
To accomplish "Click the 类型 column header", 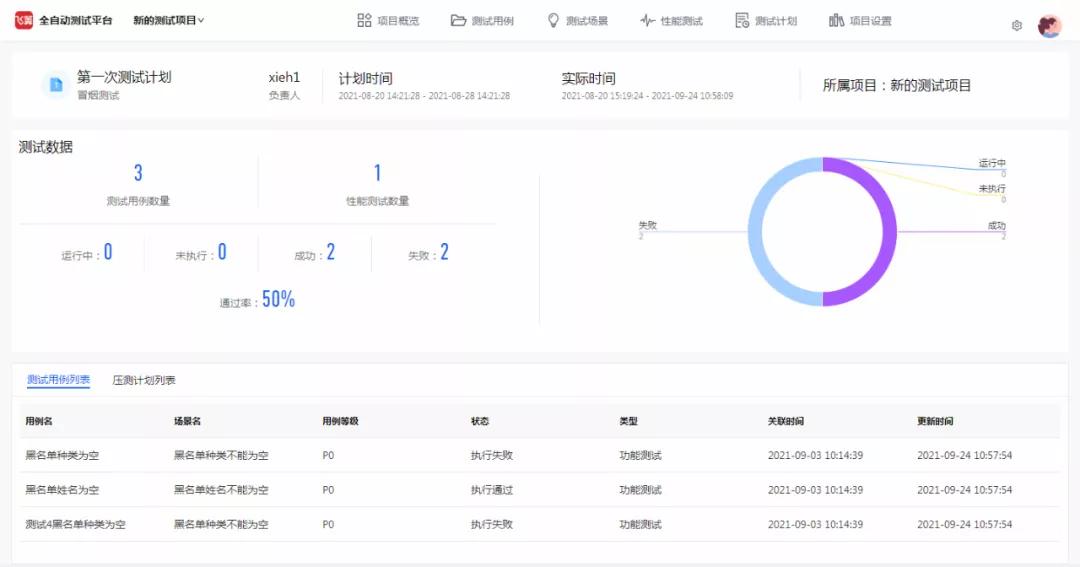I will click(628, 421).
